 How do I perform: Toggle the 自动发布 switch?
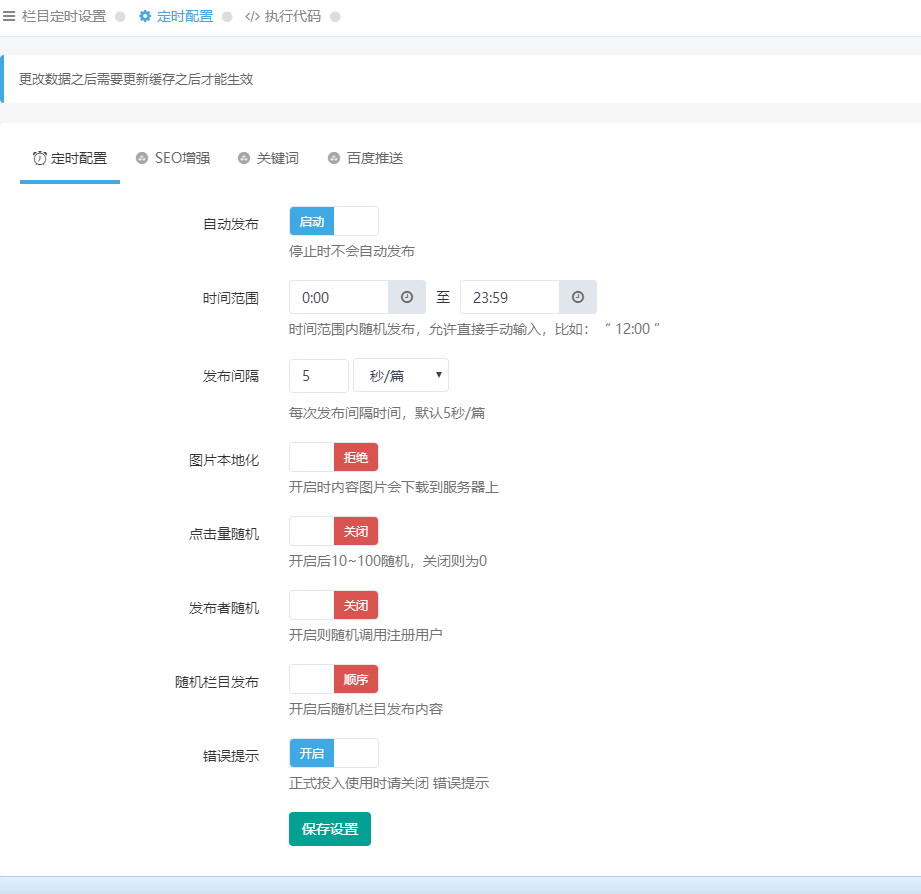click(334, 221)
